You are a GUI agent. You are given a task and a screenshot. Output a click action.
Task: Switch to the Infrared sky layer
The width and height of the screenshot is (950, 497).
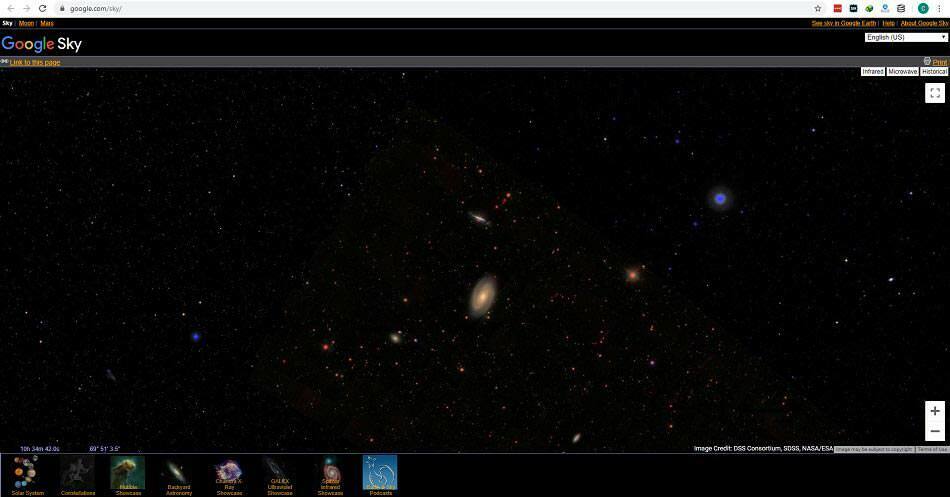click(x=872, y=72)
